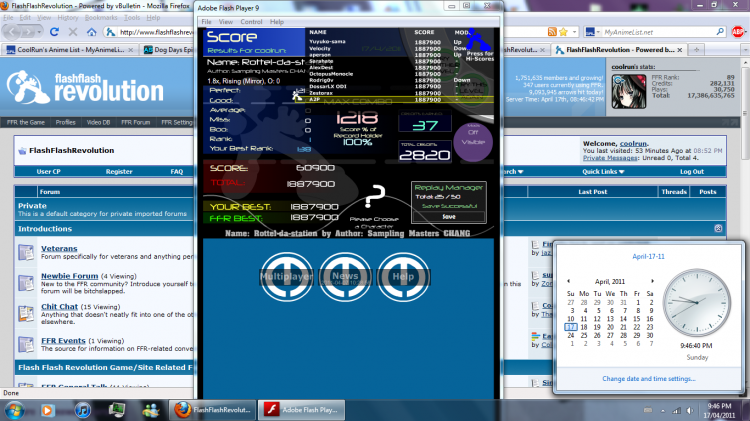Open Firefox Bookmarks menu

point(101,18)
